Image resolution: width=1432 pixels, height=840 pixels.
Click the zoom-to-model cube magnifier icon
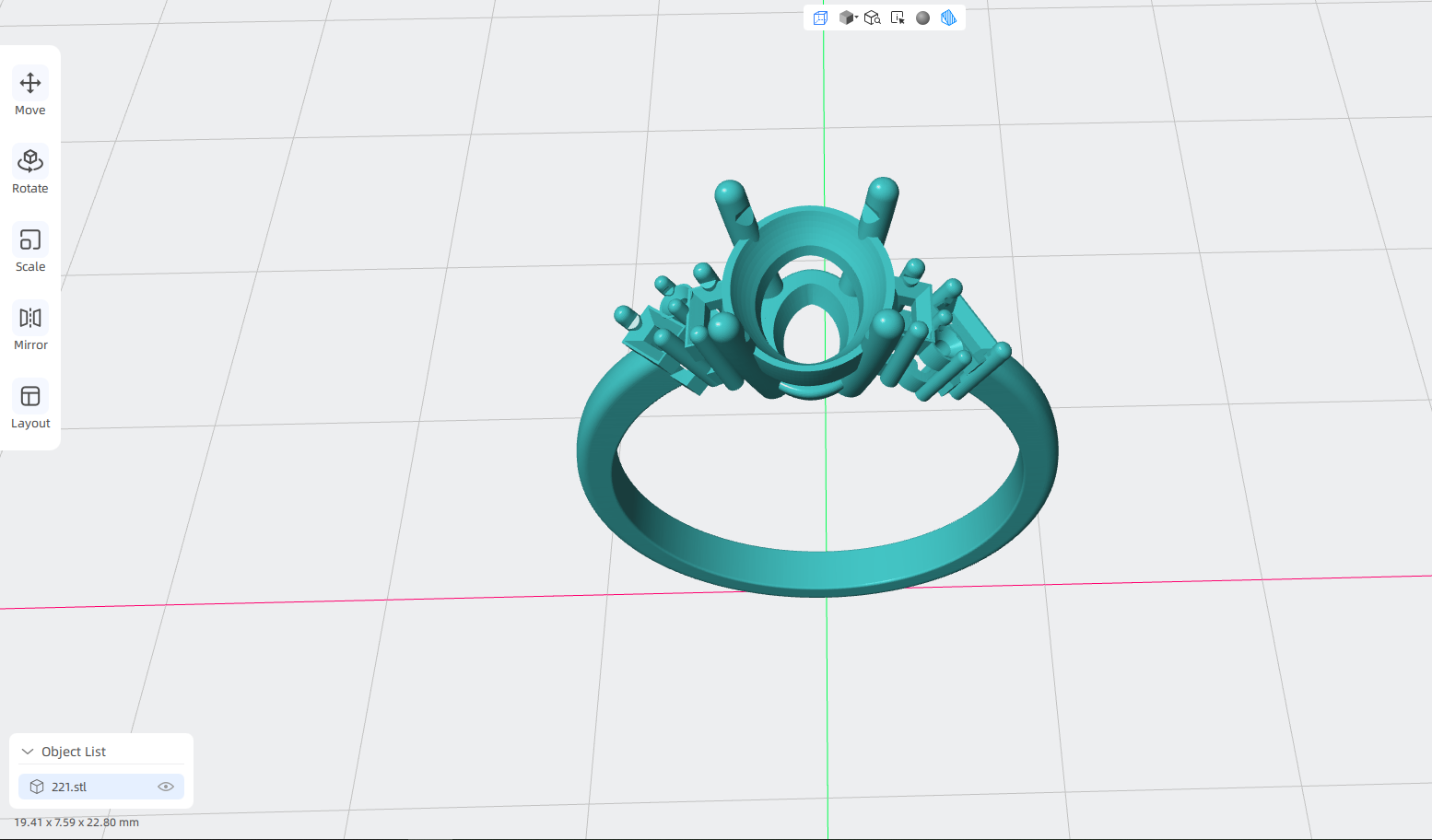(872, 17)
